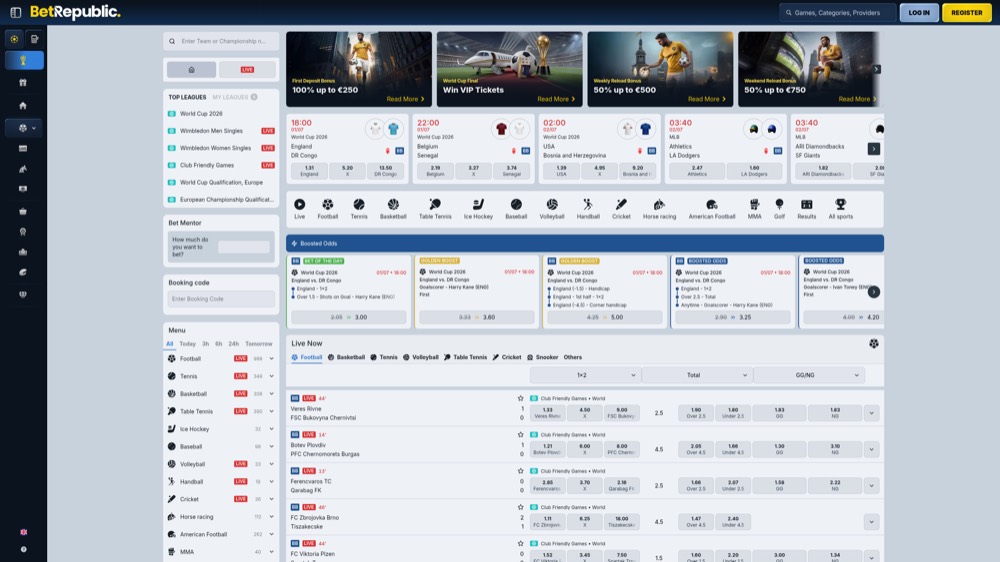Click the home icon in the left sidebar
The image size is (1000, 562).
coord(23,105)
